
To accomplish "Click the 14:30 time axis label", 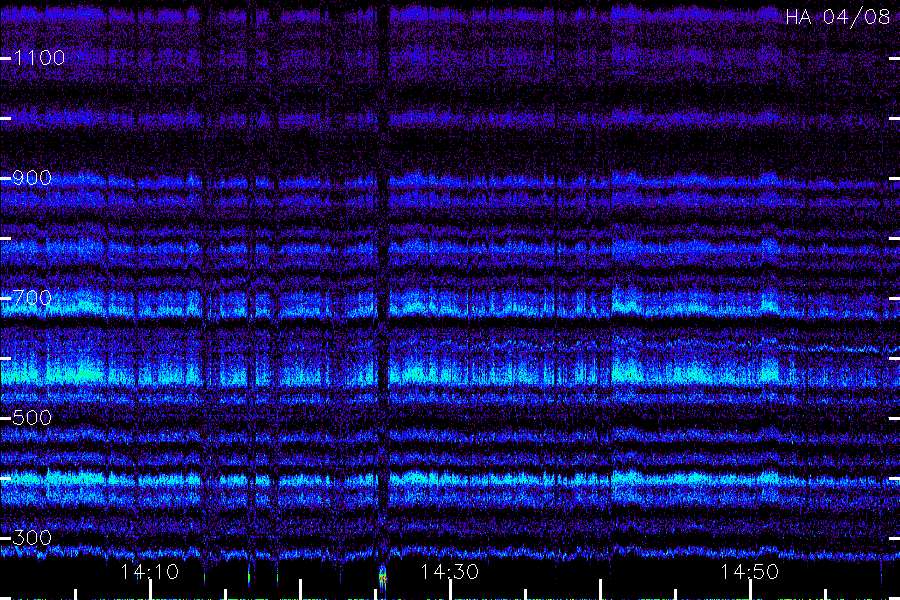I will pos(449,572).
